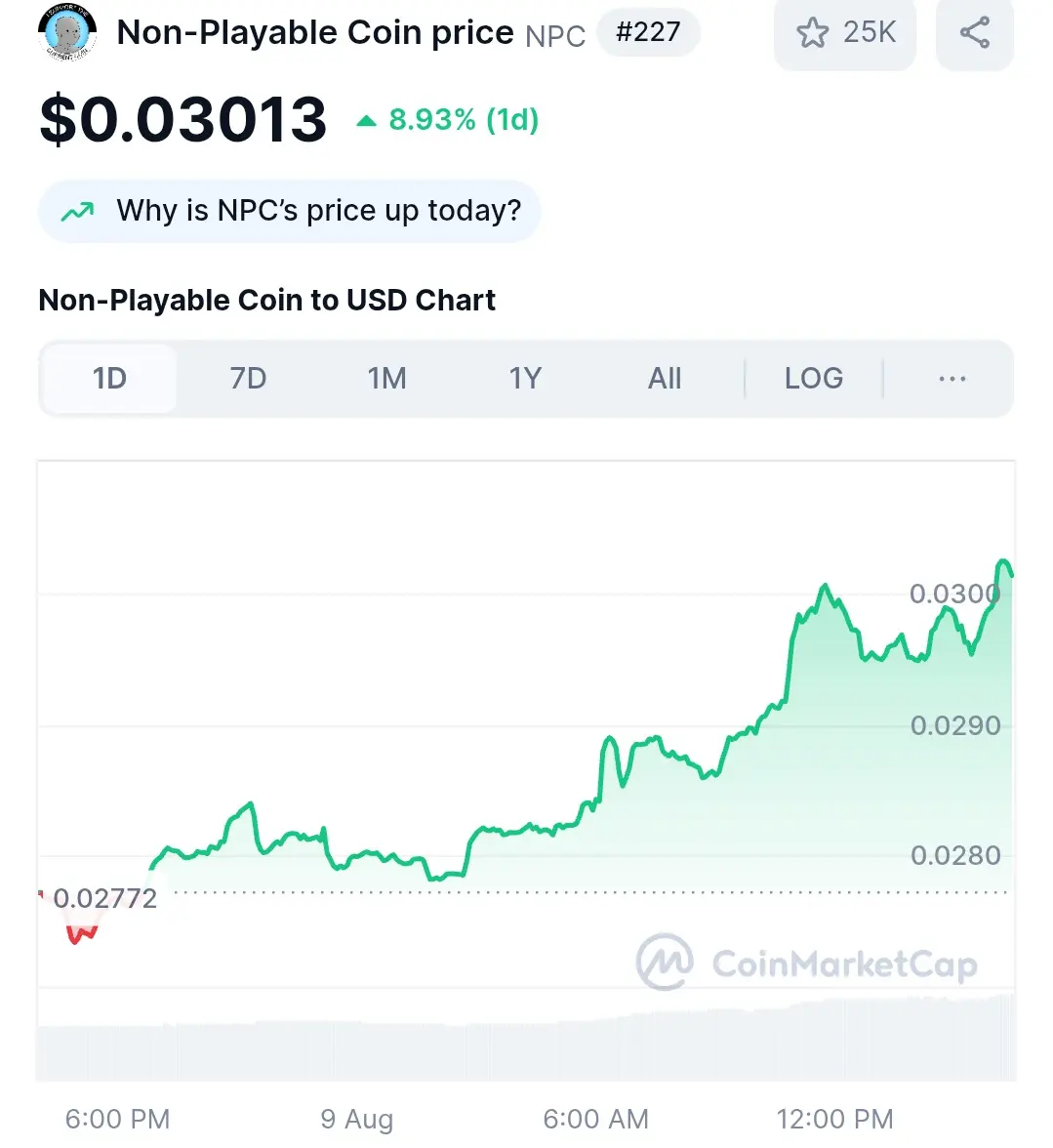Select the 1Y chart range
The image size is (1053, 1148).
525,379
